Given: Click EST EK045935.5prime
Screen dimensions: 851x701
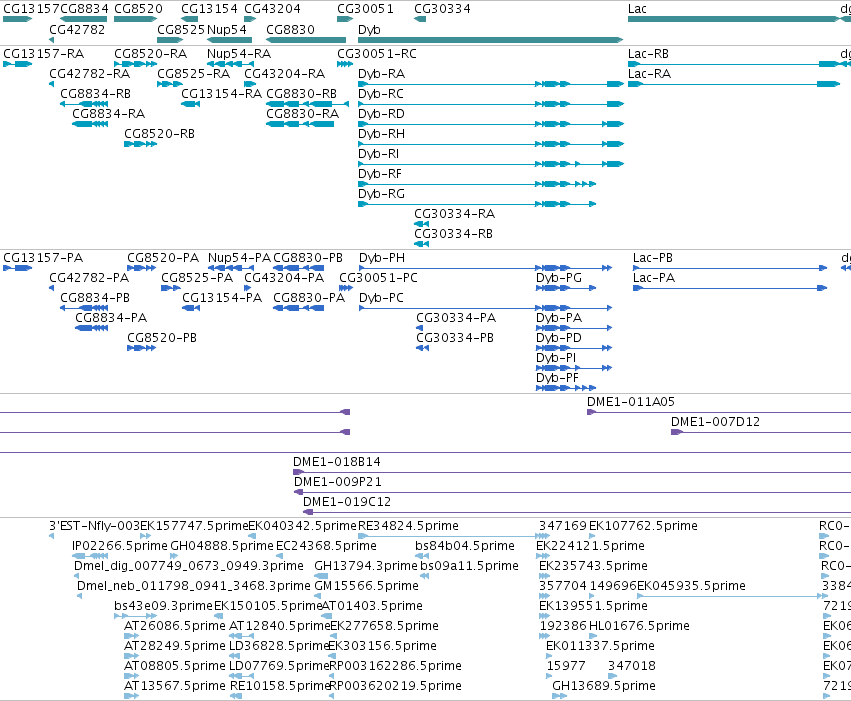Looking at the screenshot, I should click(691, 586).
